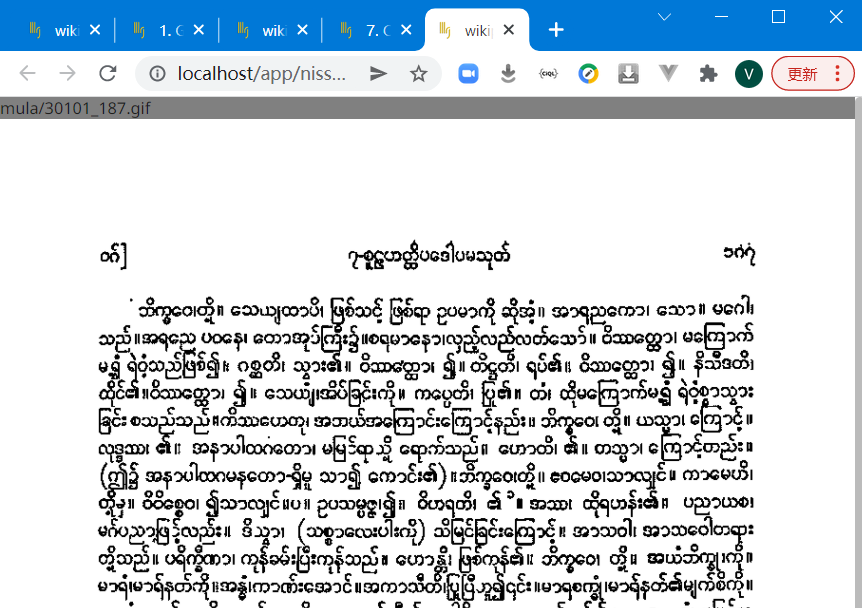Click the send page arrow icon
This screenshot has height=608, width=862.
(378, 74)
